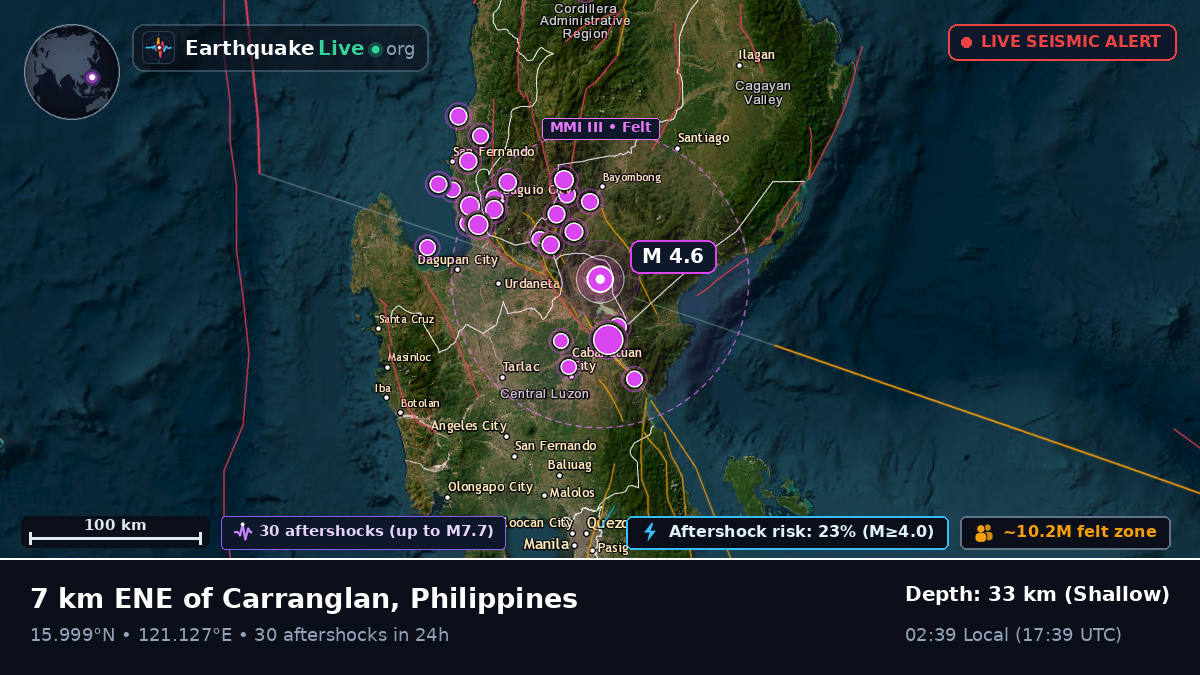
Task: Click the 100 km scale bar
Action: (115, 532)
